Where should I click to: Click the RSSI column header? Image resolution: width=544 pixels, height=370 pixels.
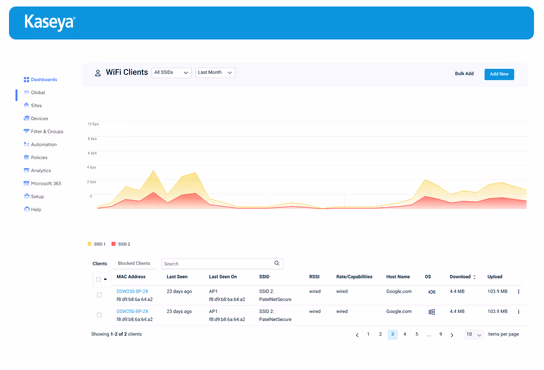point(314,277)
